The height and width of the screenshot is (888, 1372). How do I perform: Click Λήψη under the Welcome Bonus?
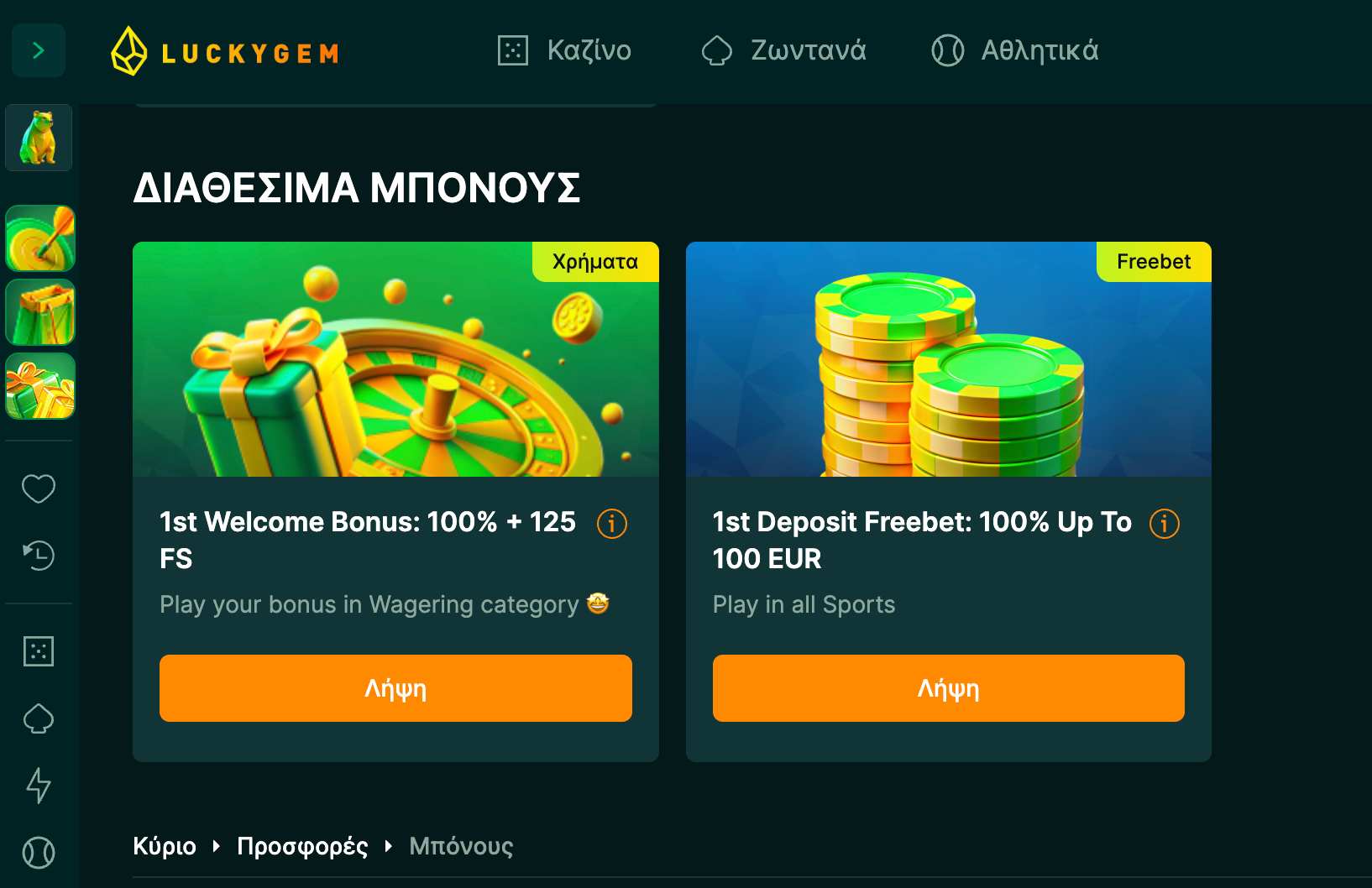click(x=395, y=688)
